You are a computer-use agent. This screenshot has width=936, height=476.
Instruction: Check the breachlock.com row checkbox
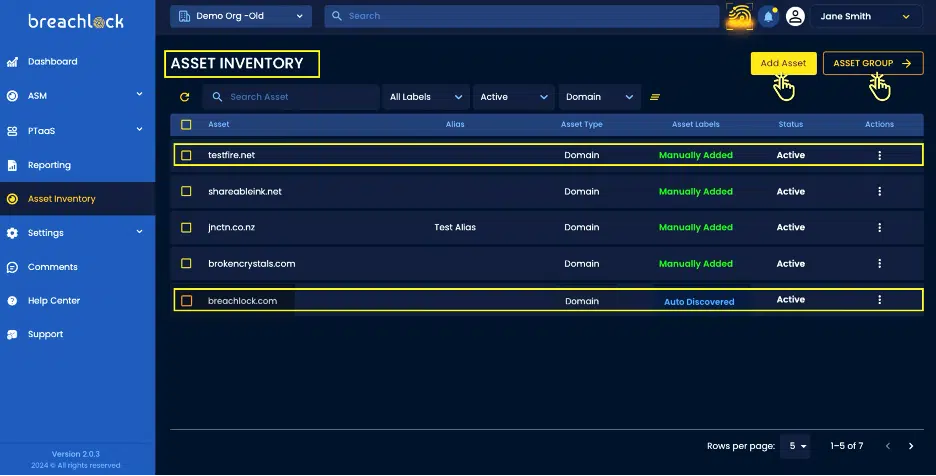click(x=186, y=300)
